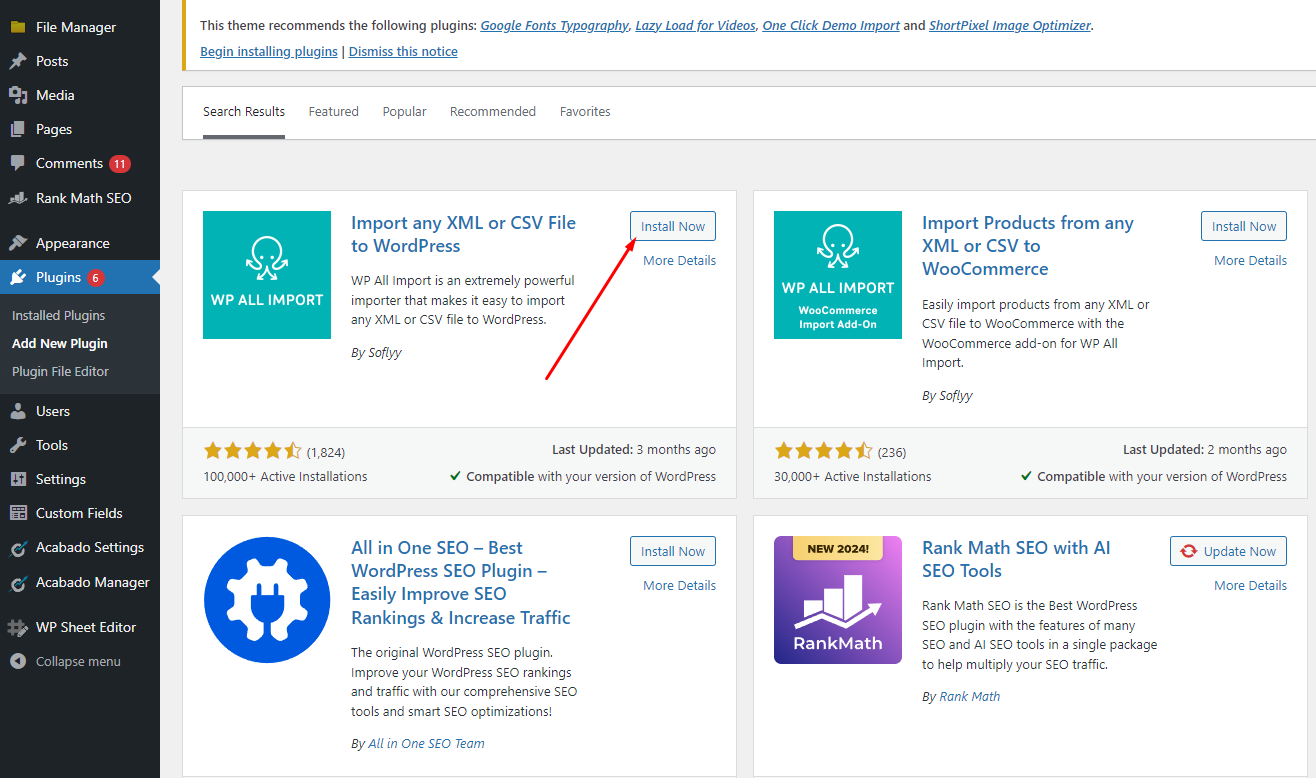Click the Users icon in sidebar
1316x778 pixels.
pos(18,411)
